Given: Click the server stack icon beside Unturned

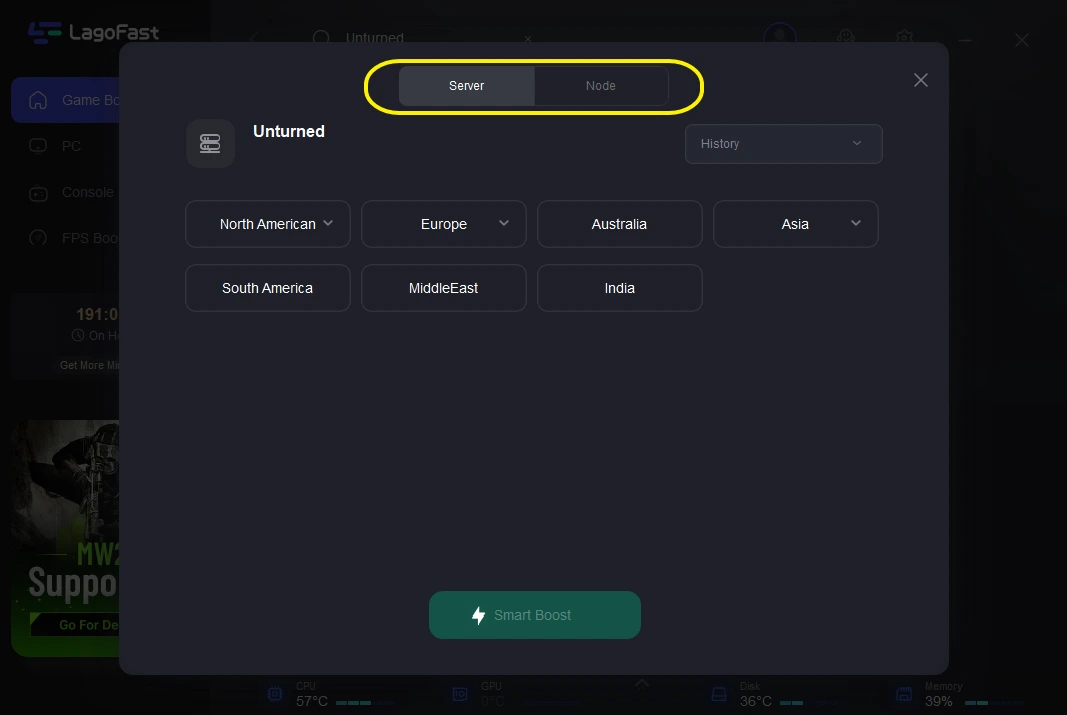Looking at the screenshot, I should (210, 143).
